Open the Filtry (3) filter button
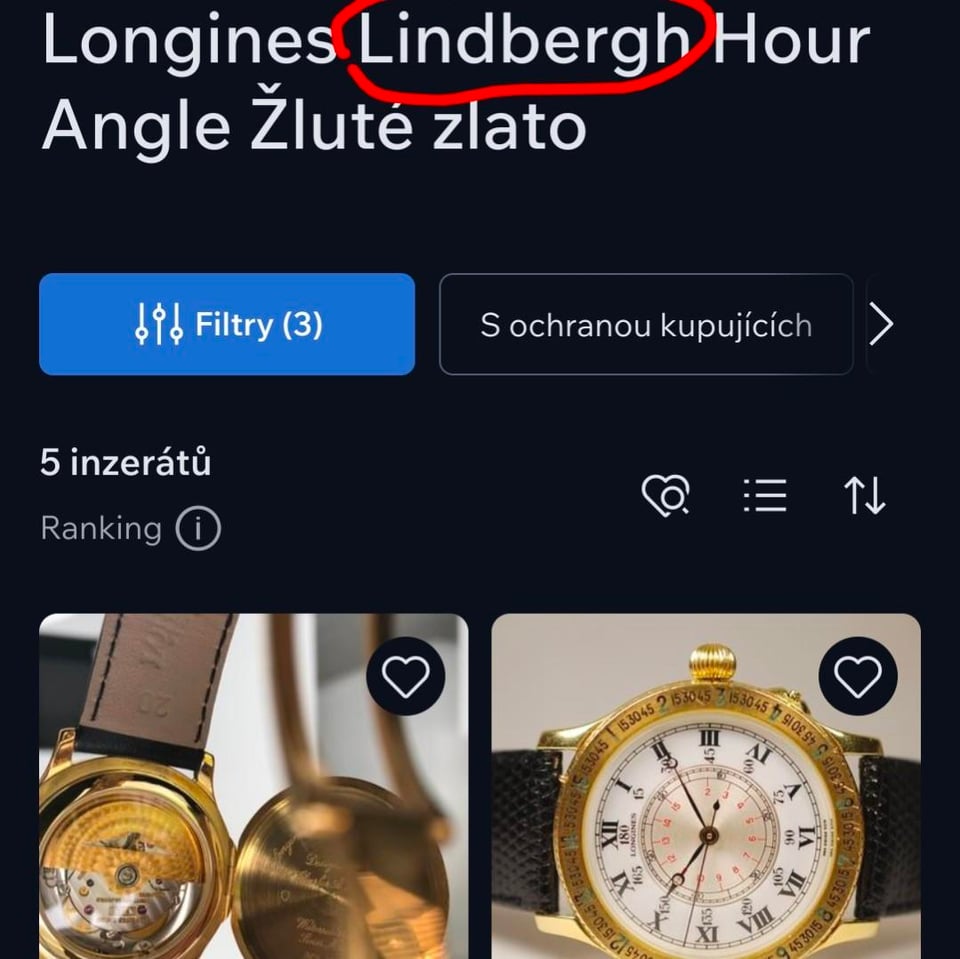 coord(227,324)
